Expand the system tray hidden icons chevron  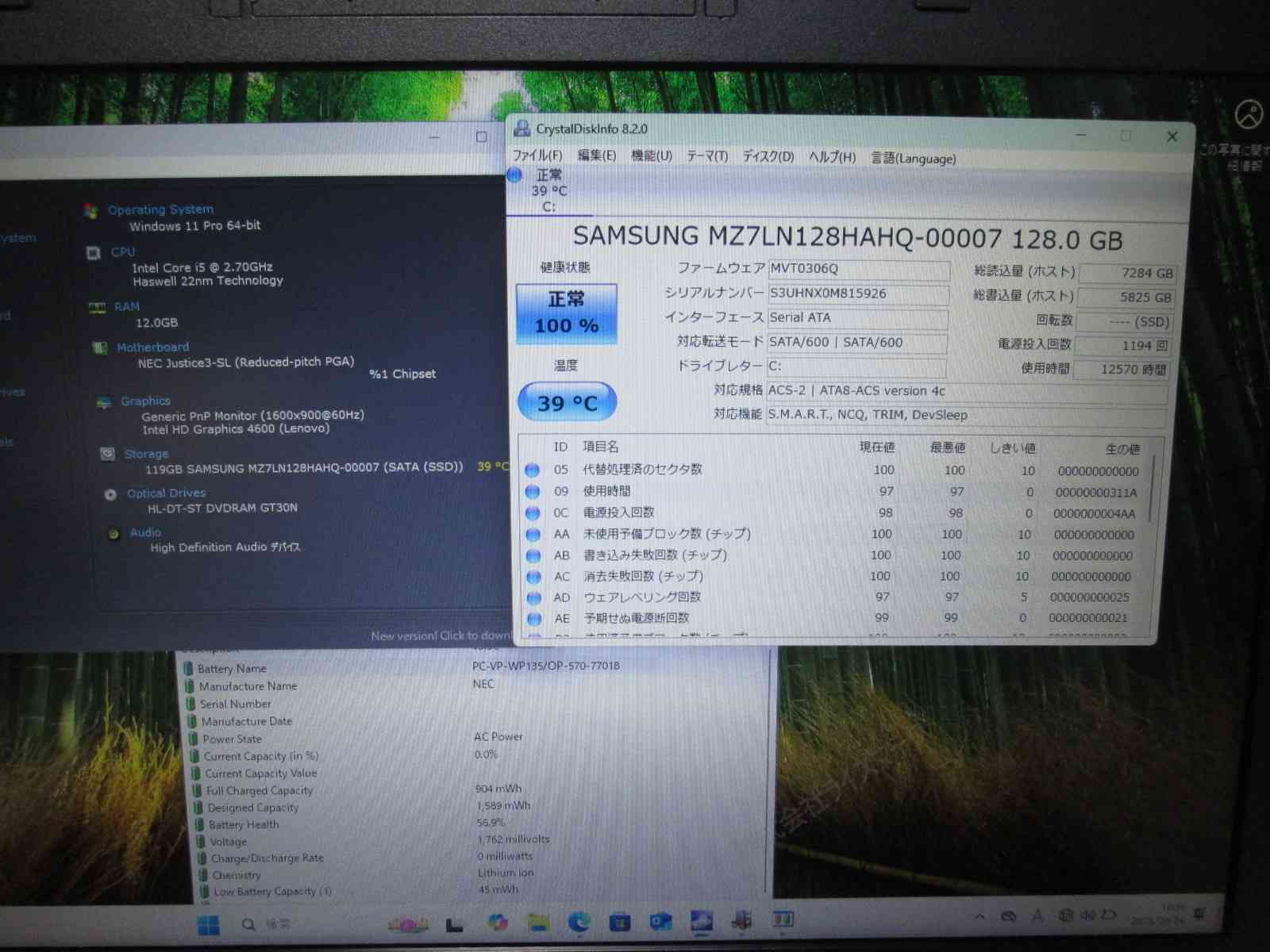click(x=980, y=916)
